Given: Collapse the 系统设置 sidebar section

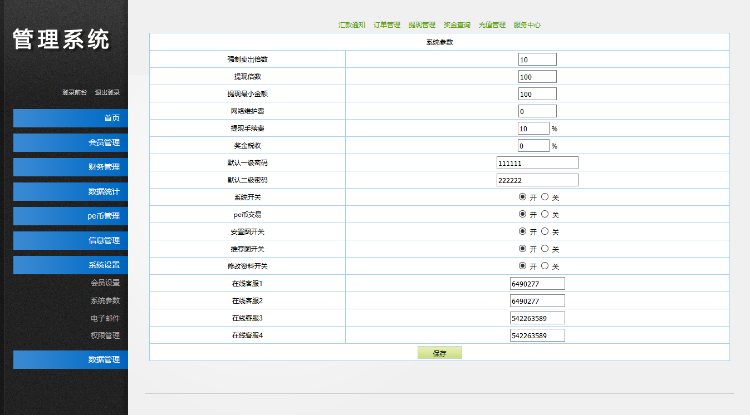Looking at the screenshot, I should [70, 265].
